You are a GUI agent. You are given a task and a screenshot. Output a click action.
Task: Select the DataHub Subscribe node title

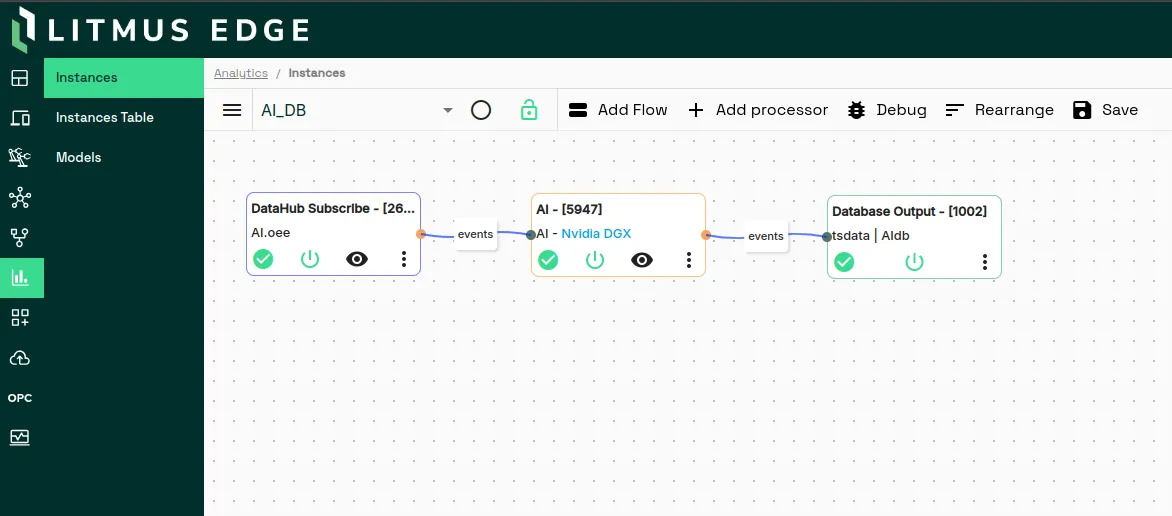[x=333, y=209]
